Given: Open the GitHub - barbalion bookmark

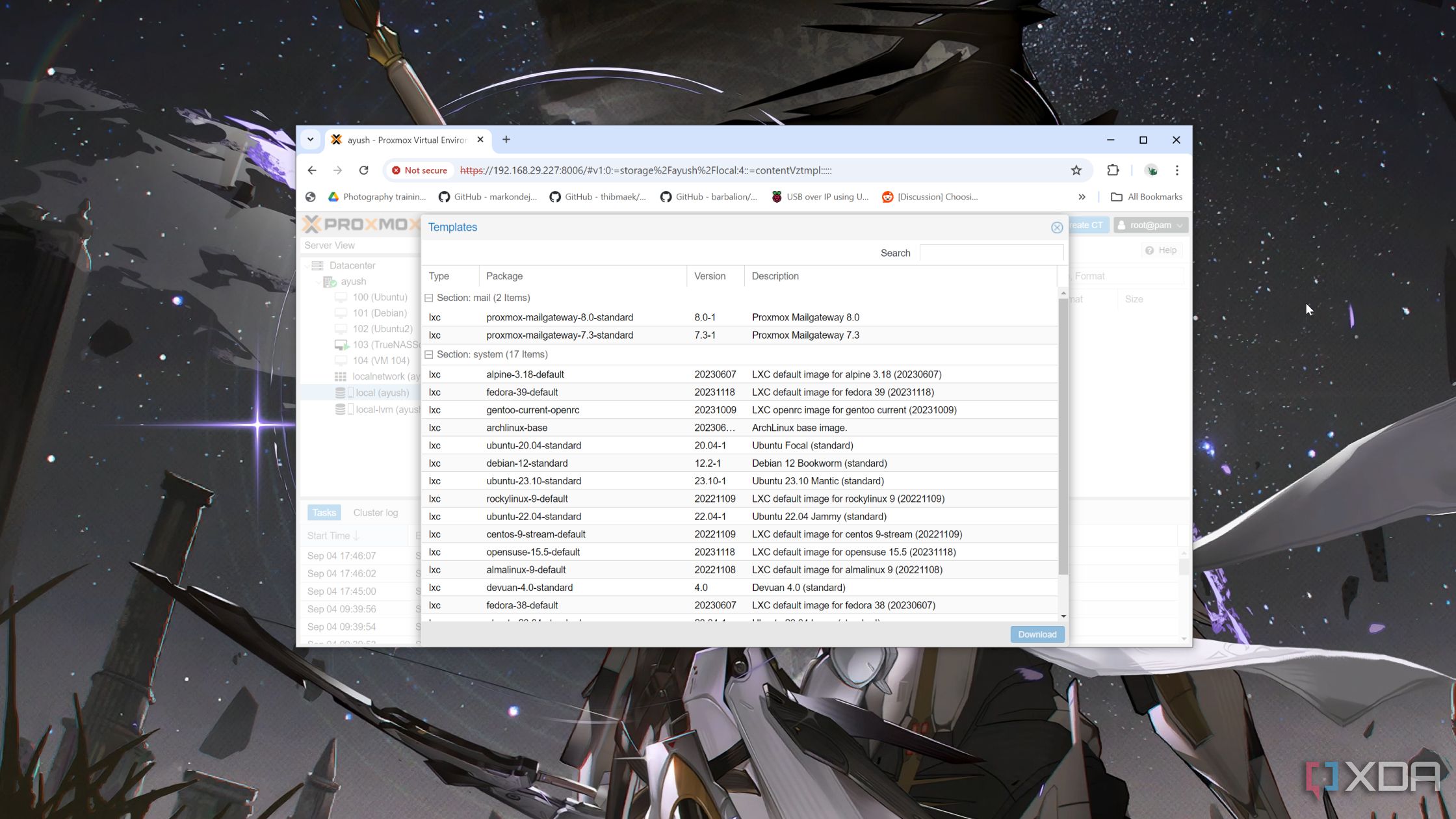Looking at the screenshot, I should click(708, 197).
